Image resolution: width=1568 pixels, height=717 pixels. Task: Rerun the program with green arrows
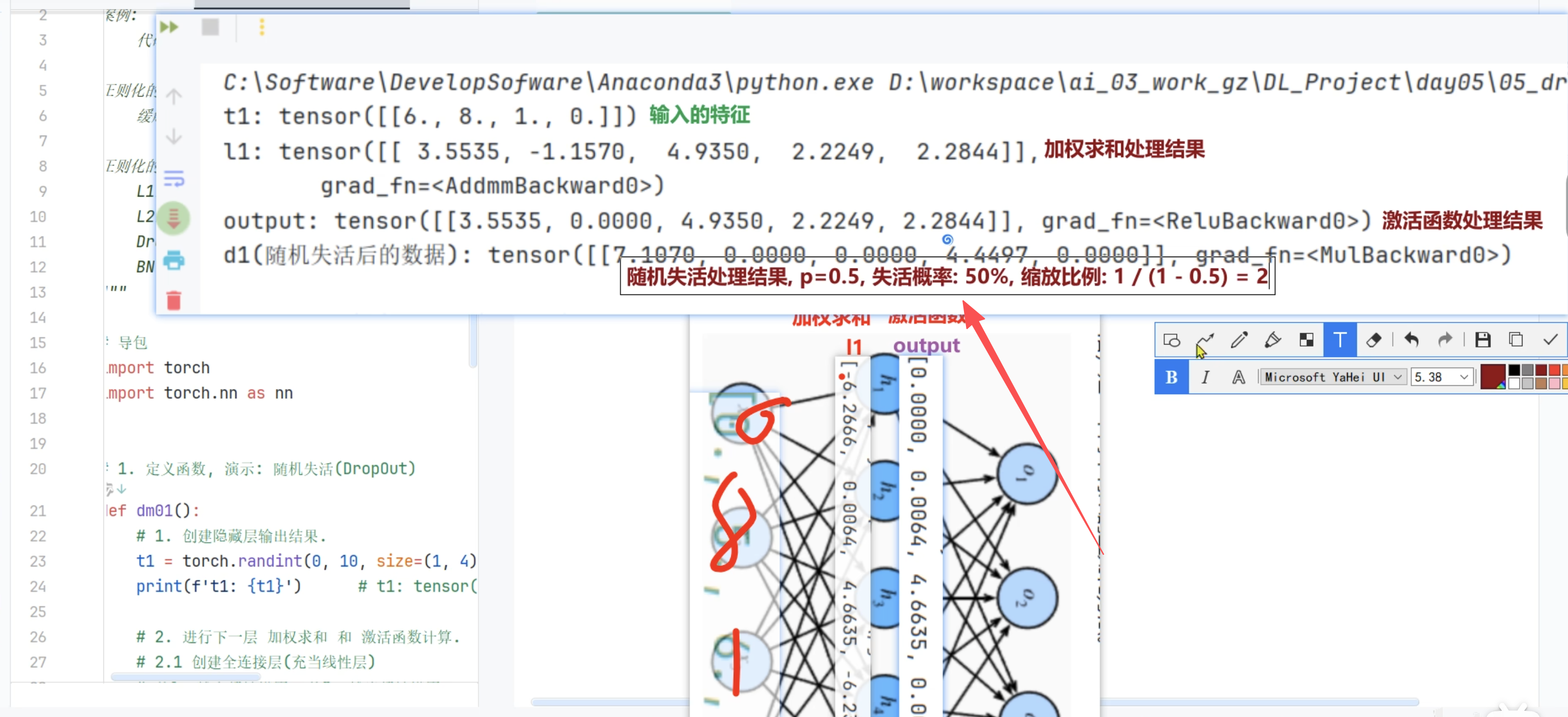pos(169,27)
